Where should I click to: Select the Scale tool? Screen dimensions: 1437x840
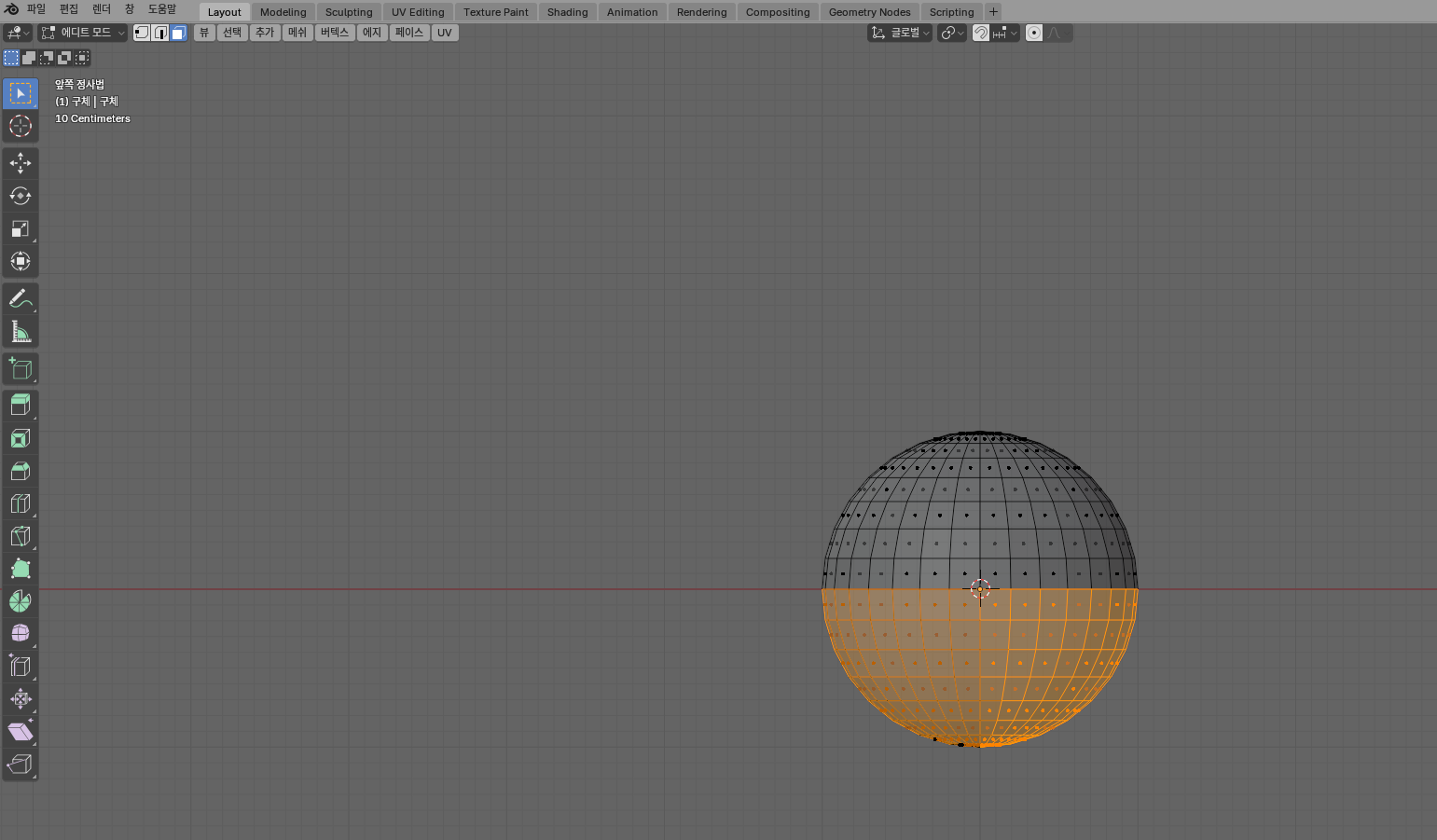point(21,228)
